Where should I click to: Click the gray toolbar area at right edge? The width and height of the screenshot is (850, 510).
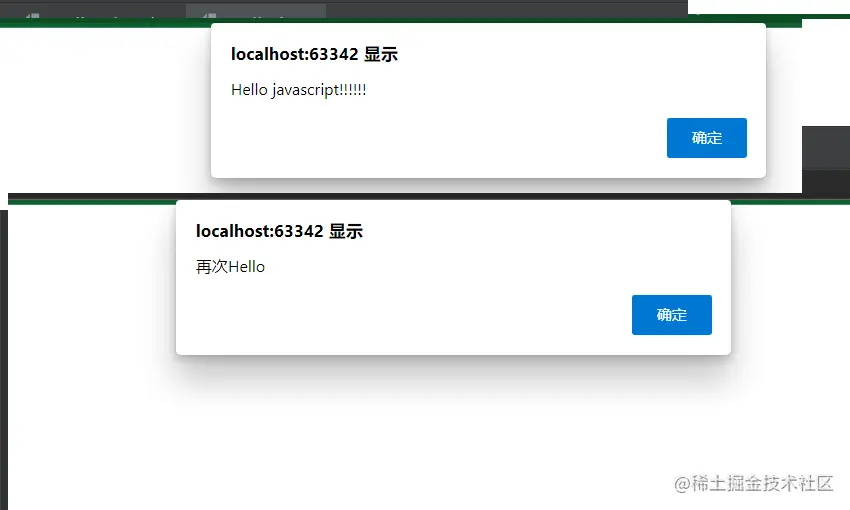(x=826, y=148)
